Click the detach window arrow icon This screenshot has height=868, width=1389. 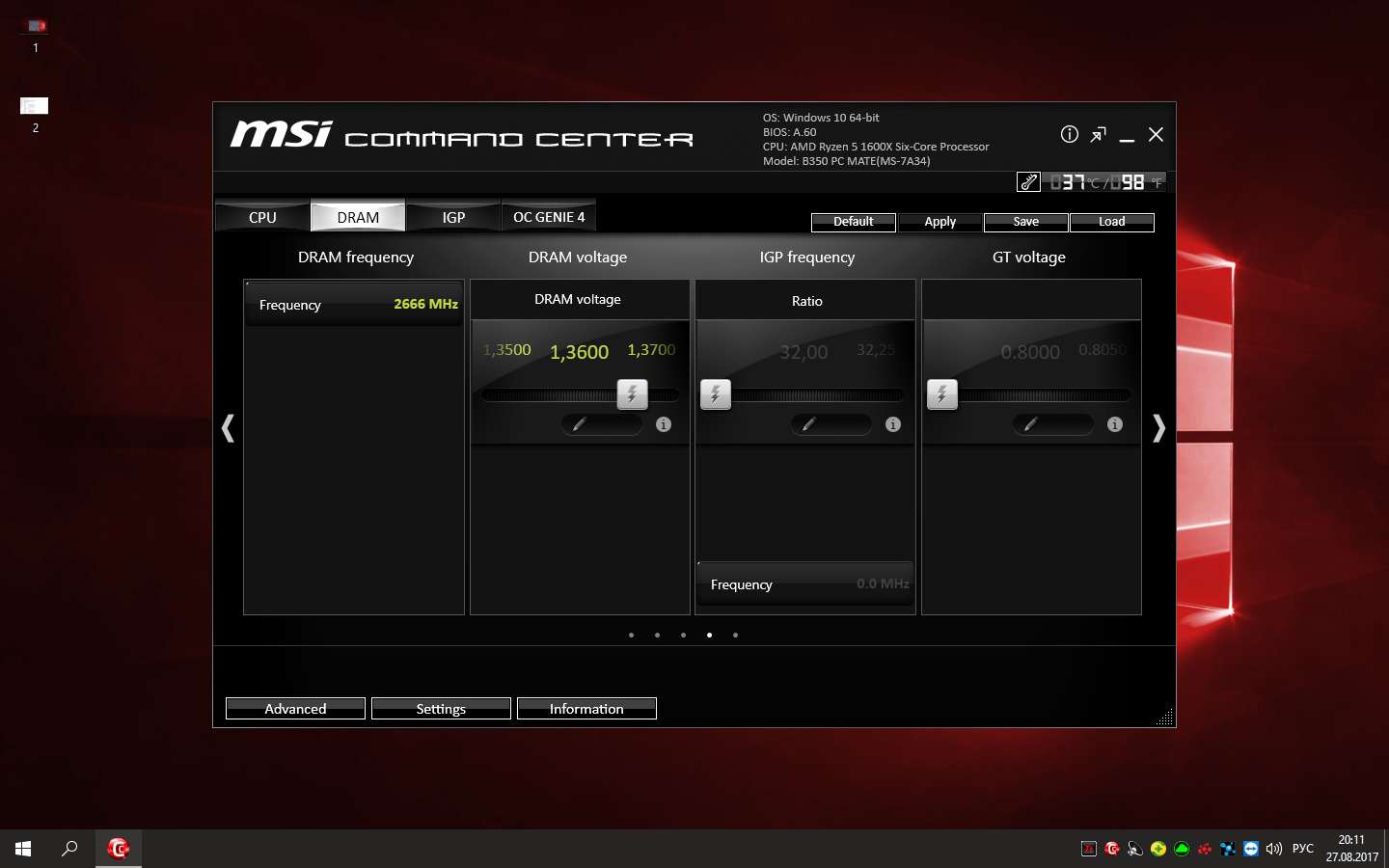point(1098,135)
